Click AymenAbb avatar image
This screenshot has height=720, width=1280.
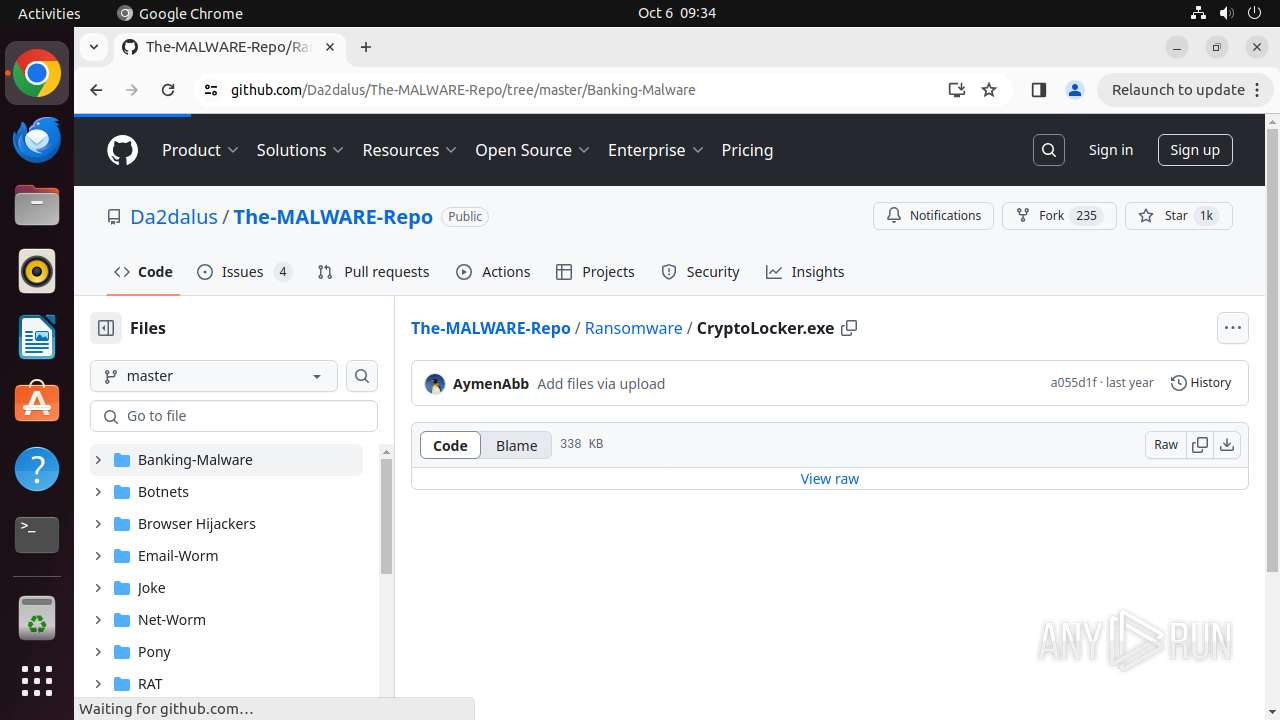(x=435, y=384)
